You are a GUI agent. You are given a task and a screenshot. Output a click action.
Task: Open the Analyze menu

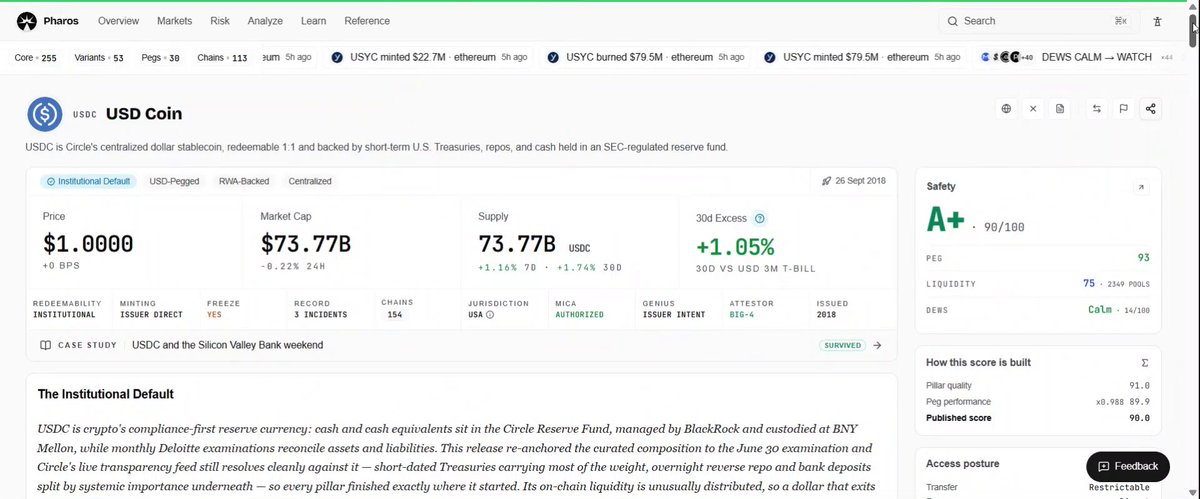[x=265, y=21]
